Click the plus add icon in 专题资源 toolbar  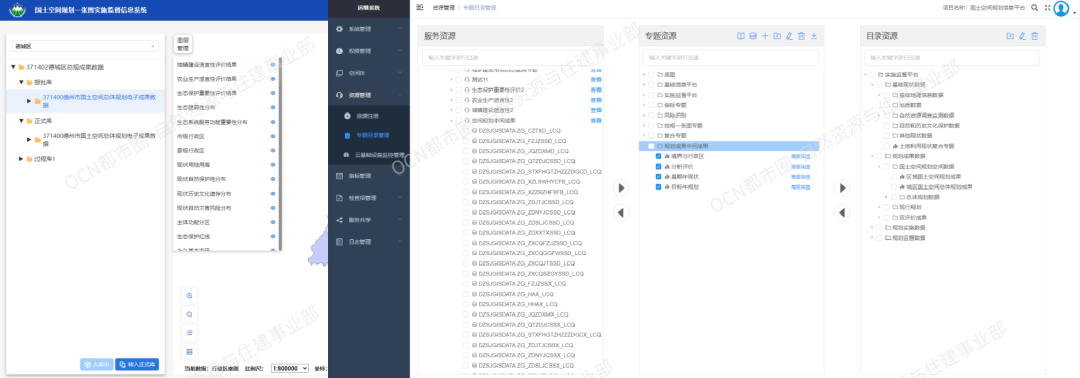[x=765, y=36]
